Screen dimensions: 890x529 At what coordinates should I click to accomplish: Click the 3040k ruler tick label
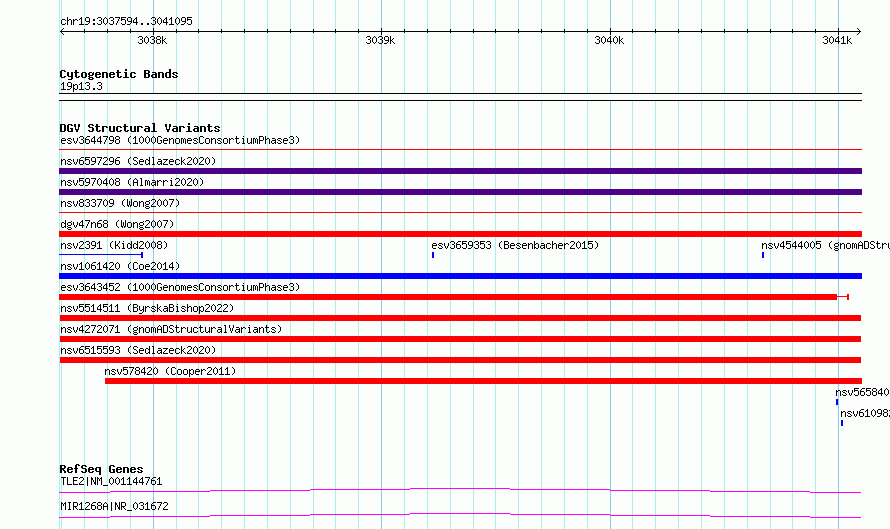(x=609, y=40)
